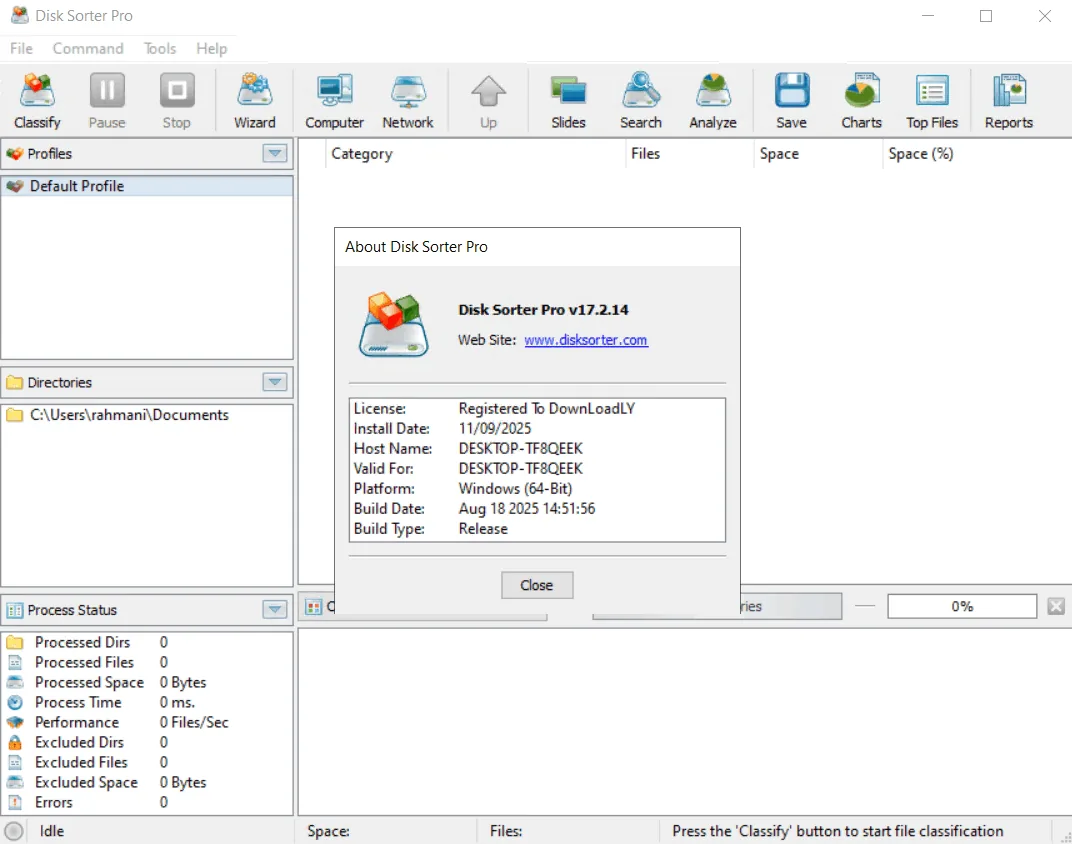Show the Top Files list
1072x844 pixels.
(x=932, y=100)
